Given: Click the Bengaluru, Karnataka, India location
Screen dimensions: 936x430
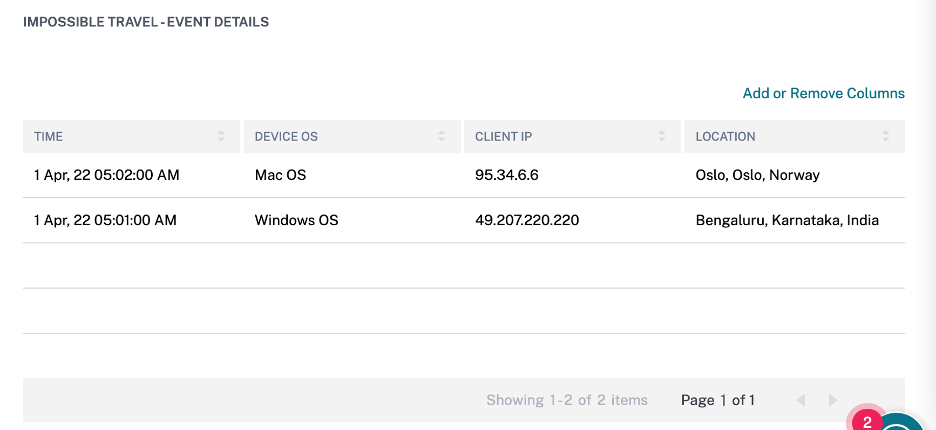Looking at the screenshot, I should click(787, 220).
